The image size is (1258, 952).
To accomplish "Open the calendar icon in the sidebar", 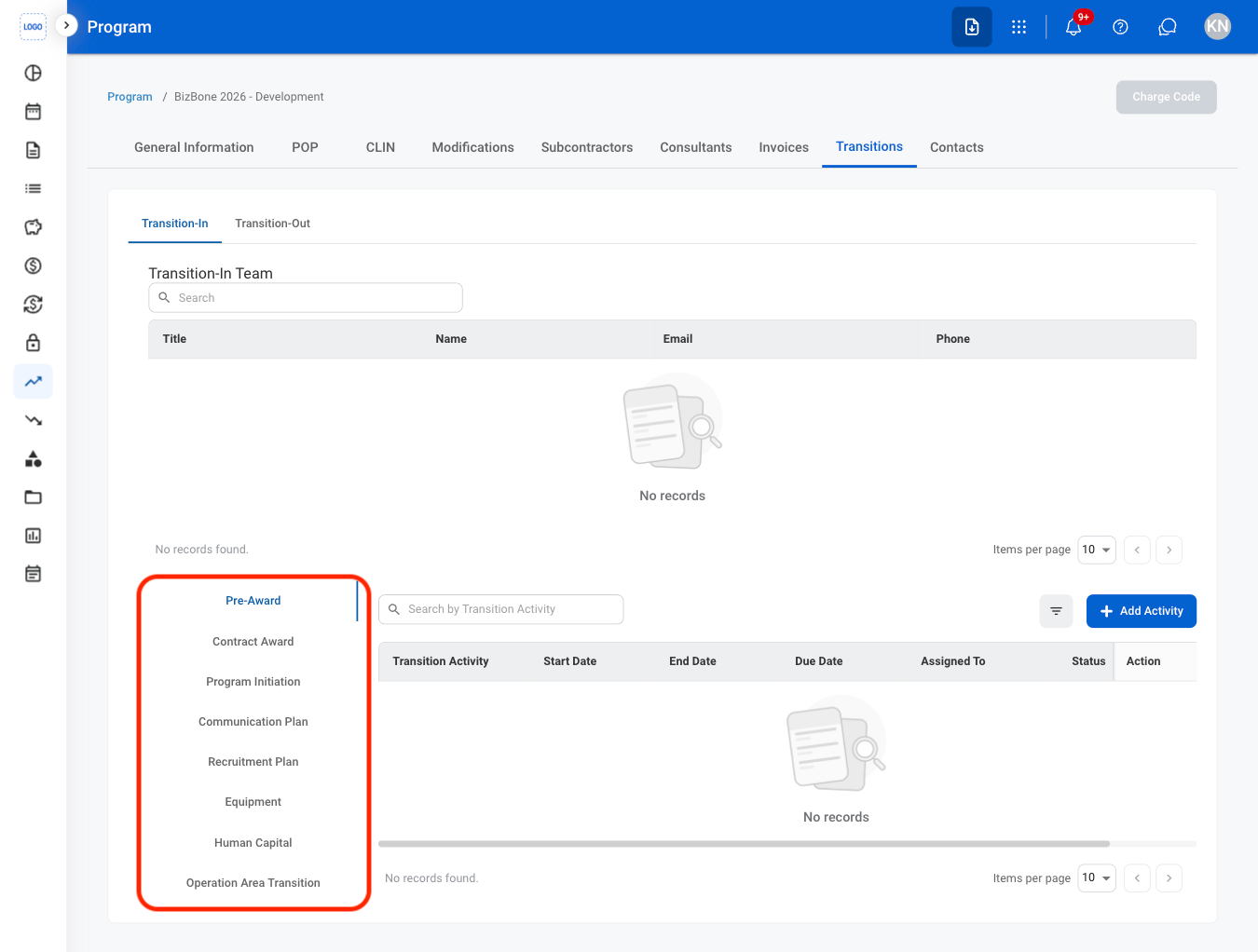I will (33, 112).
